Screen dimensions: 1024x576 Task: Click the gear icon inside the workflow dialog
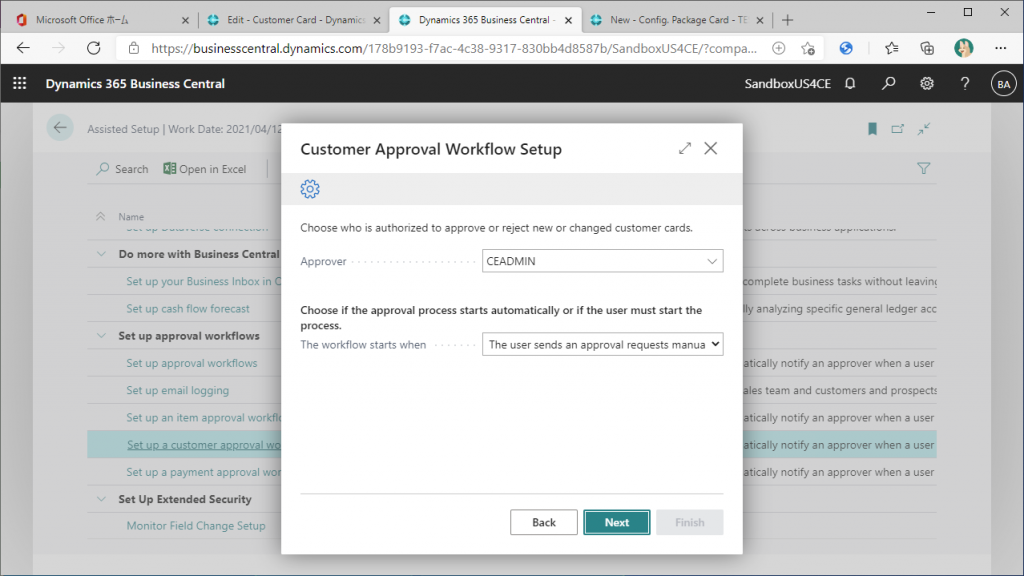coord(310,189)
